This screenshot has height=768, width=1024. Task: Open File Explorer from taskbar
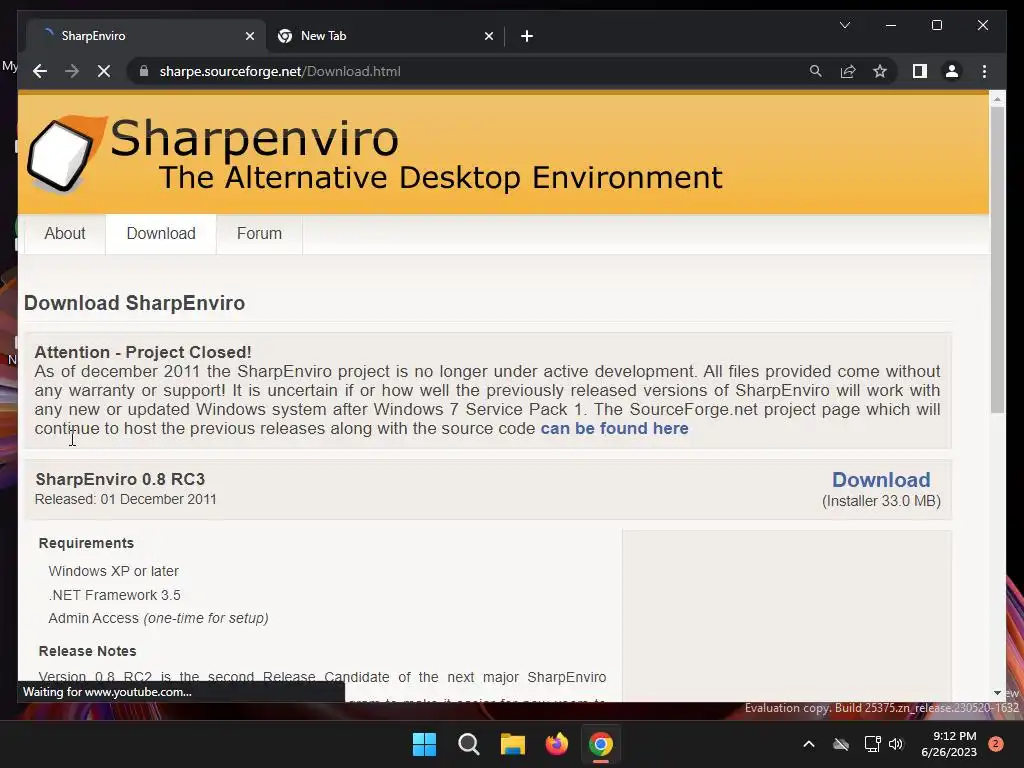coord(513,744)
